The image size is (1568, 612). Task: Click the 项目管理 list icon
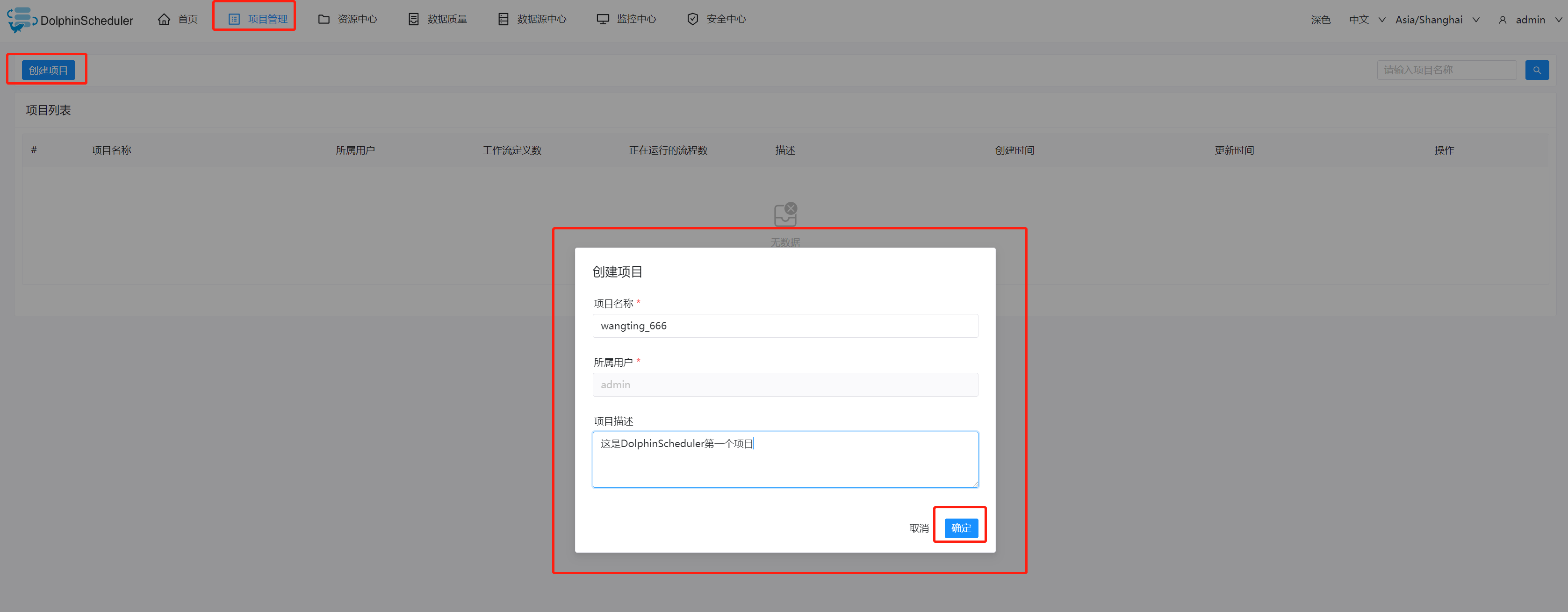click(234, 20)
